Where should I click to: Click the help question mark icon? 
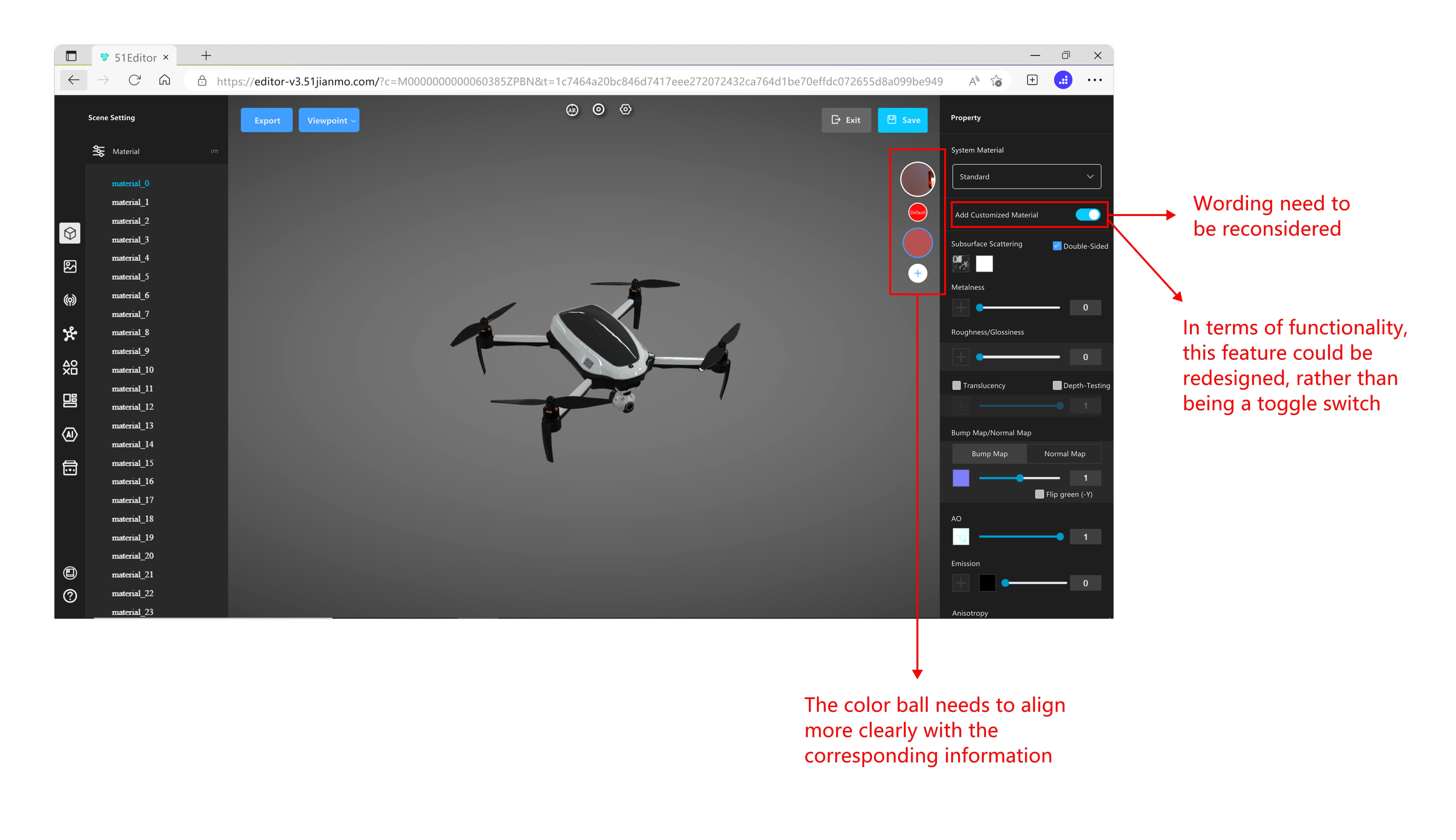(x=70, y=596)
